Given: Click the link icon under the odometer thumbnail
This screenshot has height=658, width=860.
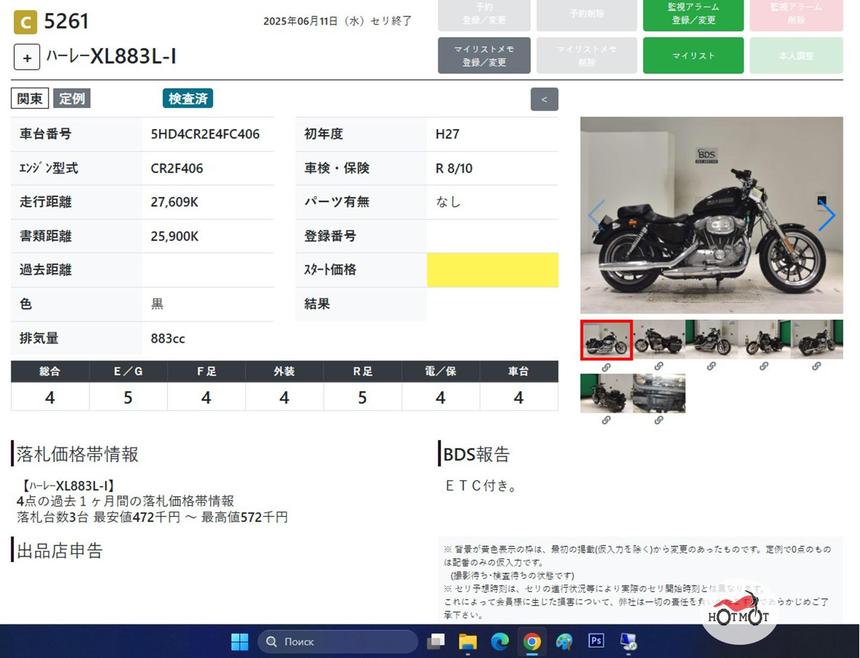Looking at the screenshot, I should point(659,420).
